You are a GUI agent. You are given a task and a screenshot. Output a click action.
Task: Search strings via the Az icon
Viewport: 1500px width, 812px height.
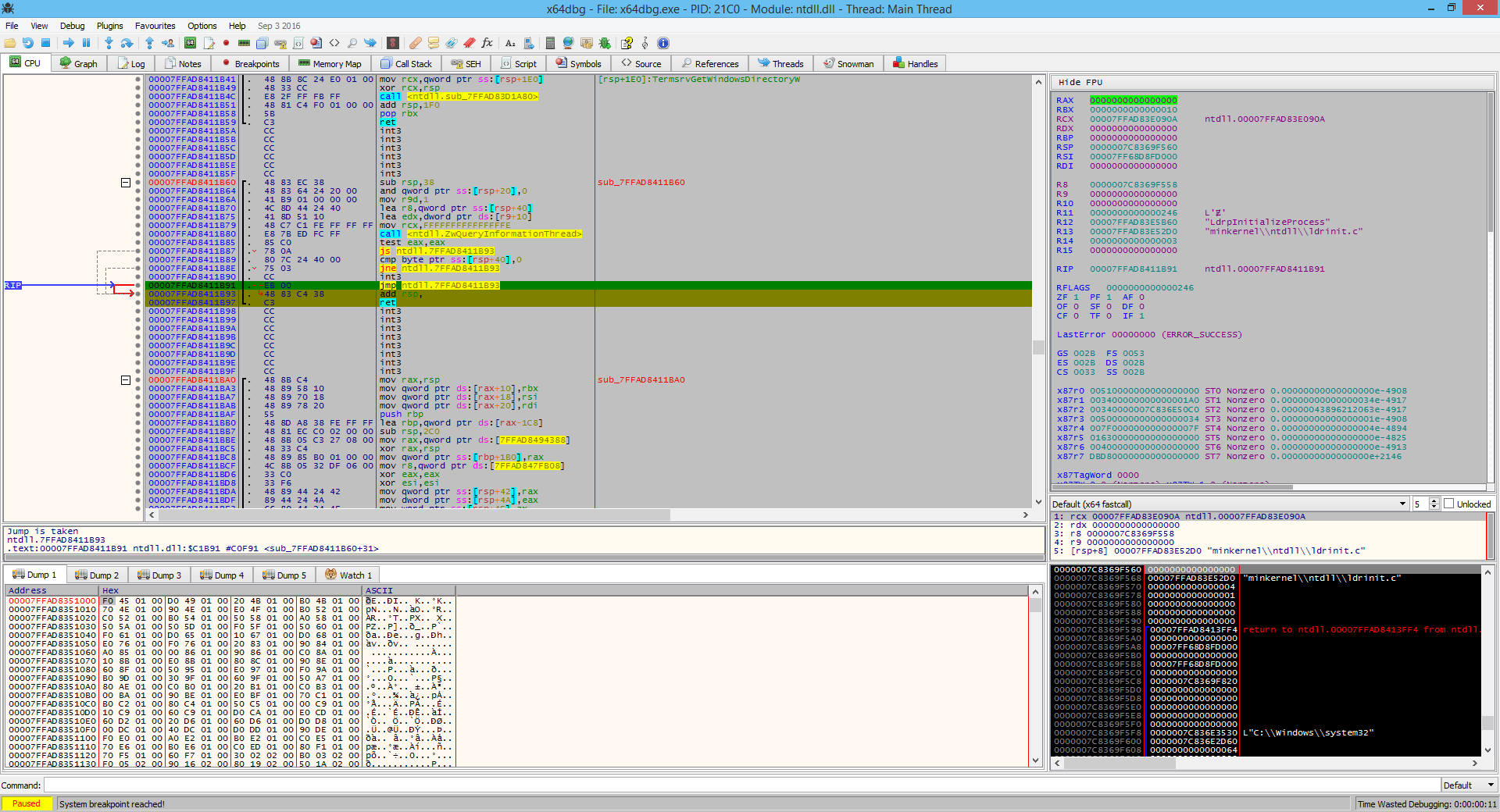click(x=510, y=43)
